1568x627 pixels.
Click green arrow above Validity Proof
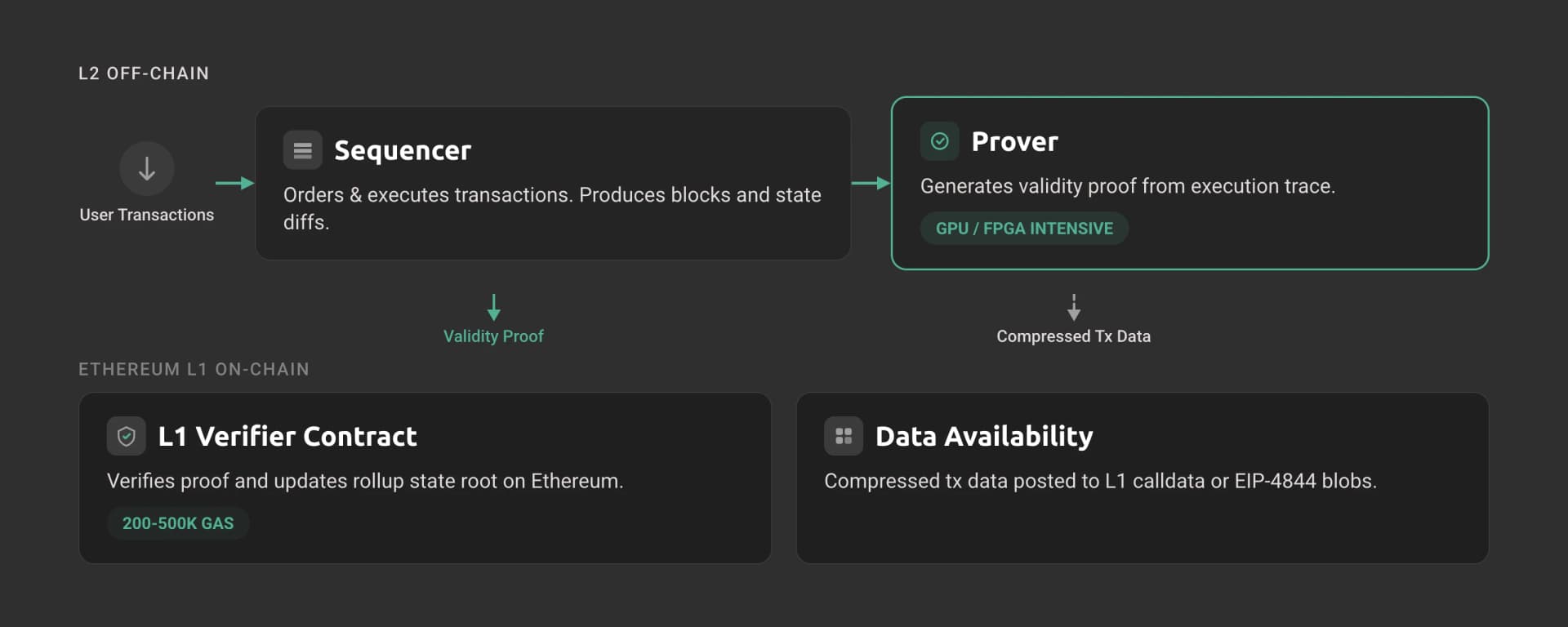[493, 307]
